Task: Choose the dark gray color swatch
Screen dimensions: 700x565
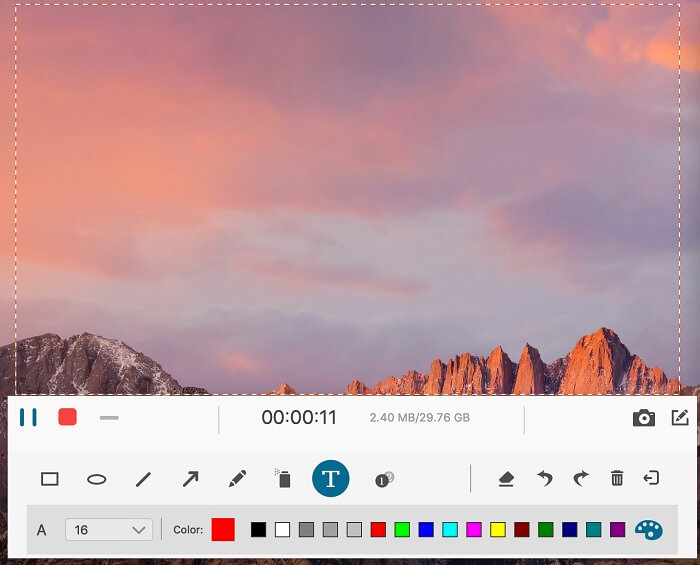Action: 306,530
